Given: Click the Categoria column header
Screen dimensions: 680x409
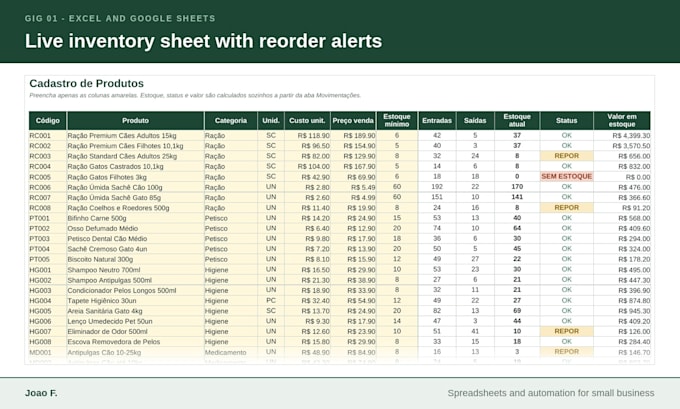Looking at the screenshot, I should [x=231, y=121].
